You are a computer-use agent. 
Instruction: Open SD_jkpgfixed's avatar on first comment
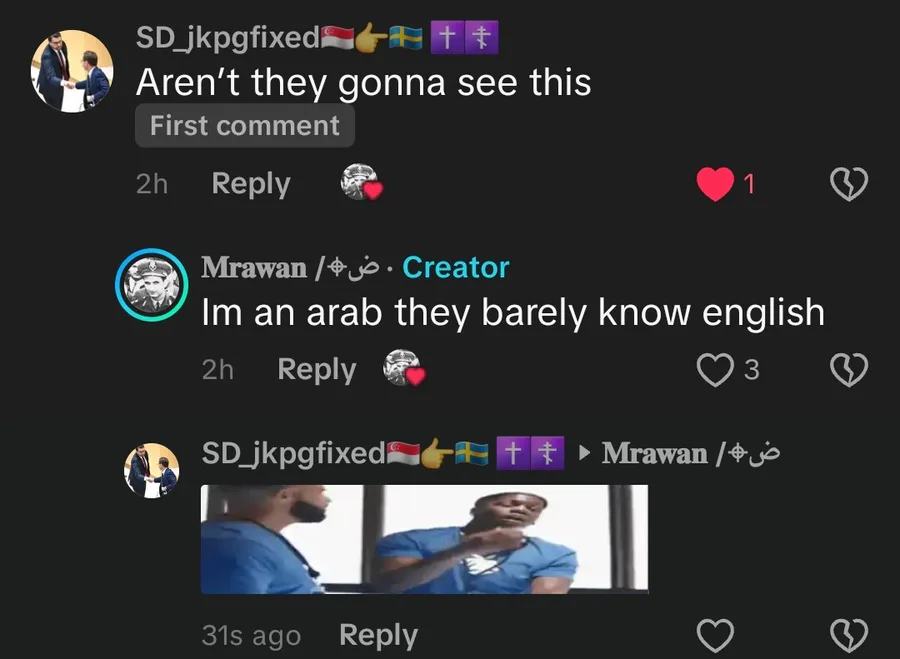72,71
